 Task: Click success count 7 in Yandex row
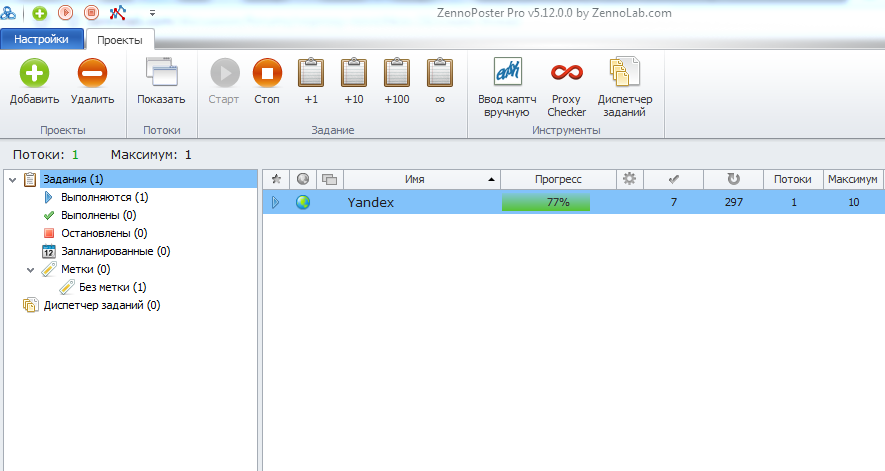(x=673, y=202)
